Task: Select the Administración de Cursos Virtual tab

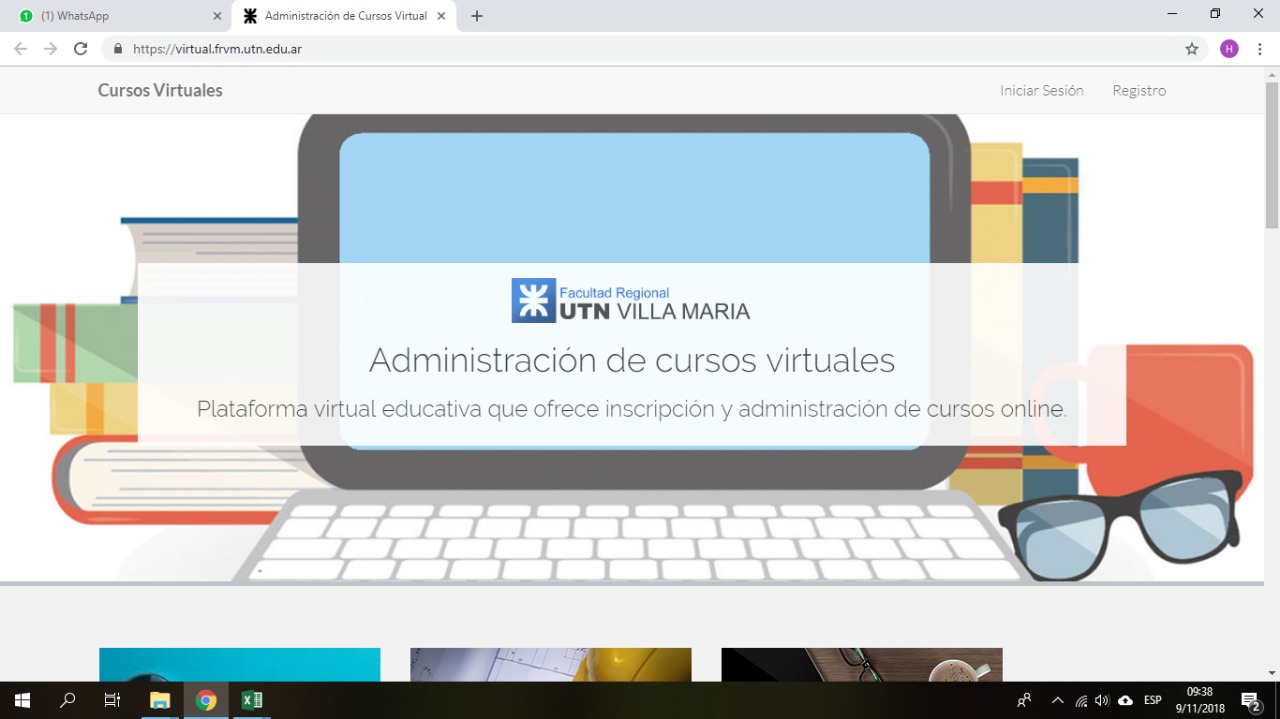Action: (345, 16)
